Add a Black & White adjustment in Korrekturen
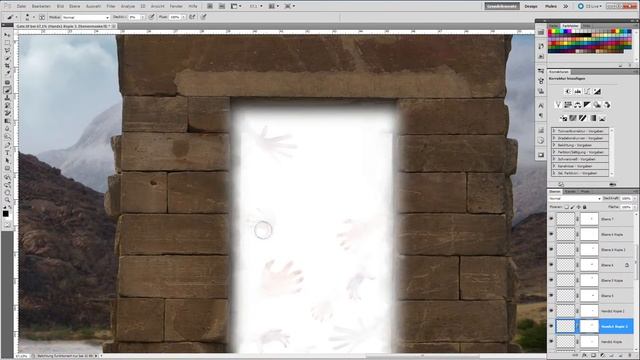Screen dimensions: 640x360 [587, 105]
